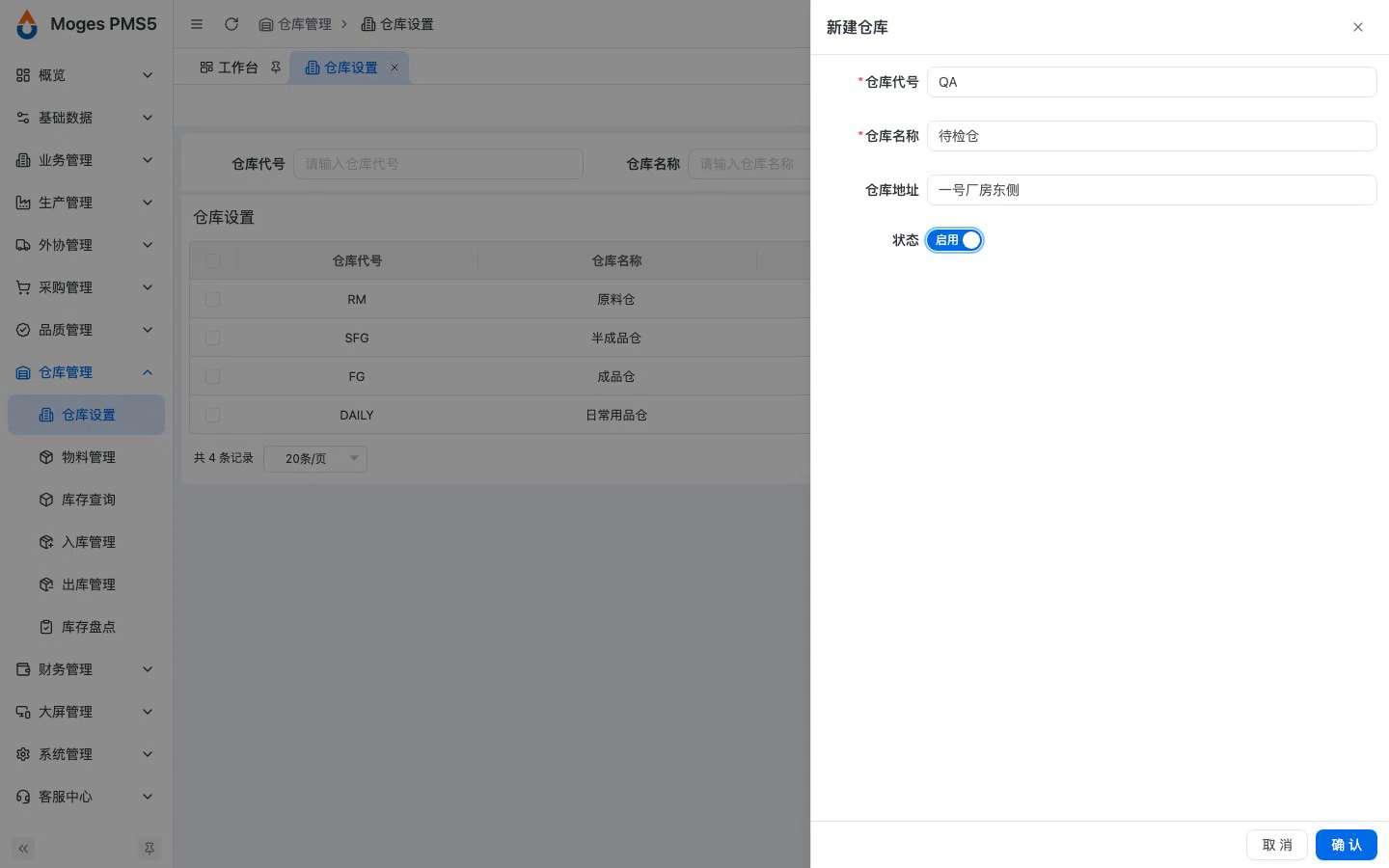Click the 仓库地址 field in drawer

[x=1152, y=190]
